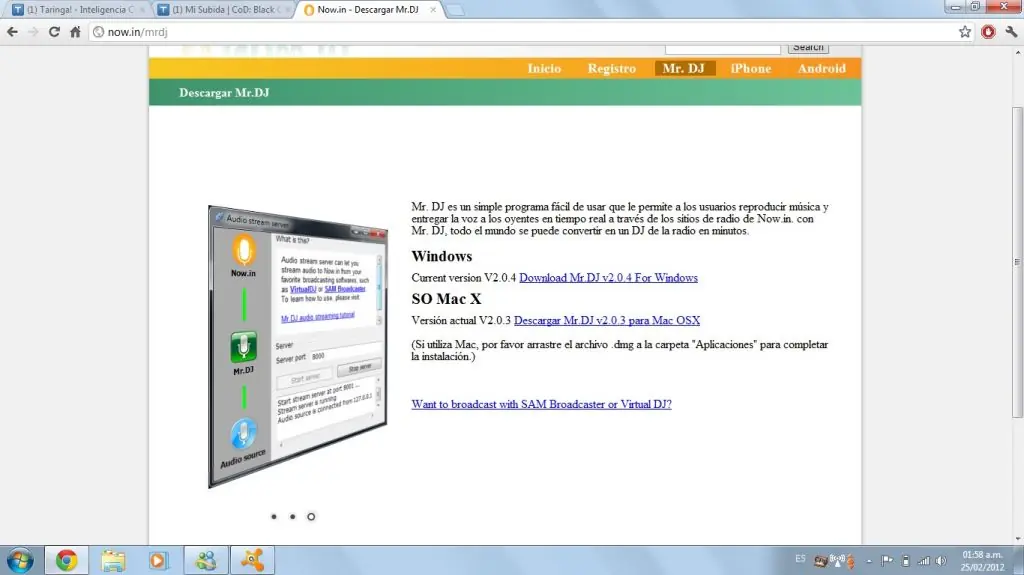Switch to the Taringa! Inteligencia tab
This screenshot has width=1024, height=575.
point(75,10)
